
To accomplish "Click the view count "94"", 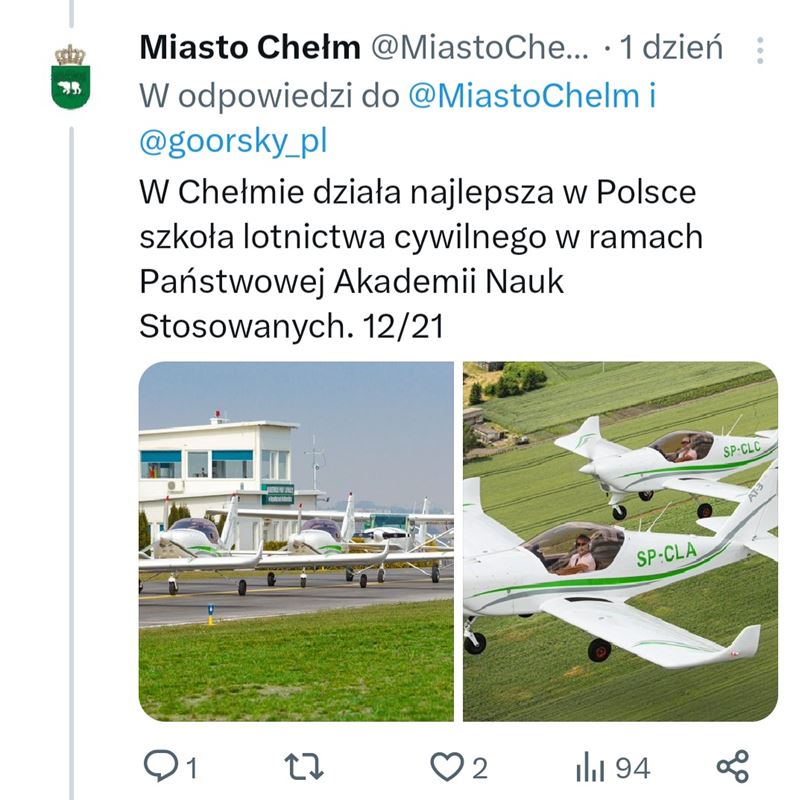I will 632,768.
